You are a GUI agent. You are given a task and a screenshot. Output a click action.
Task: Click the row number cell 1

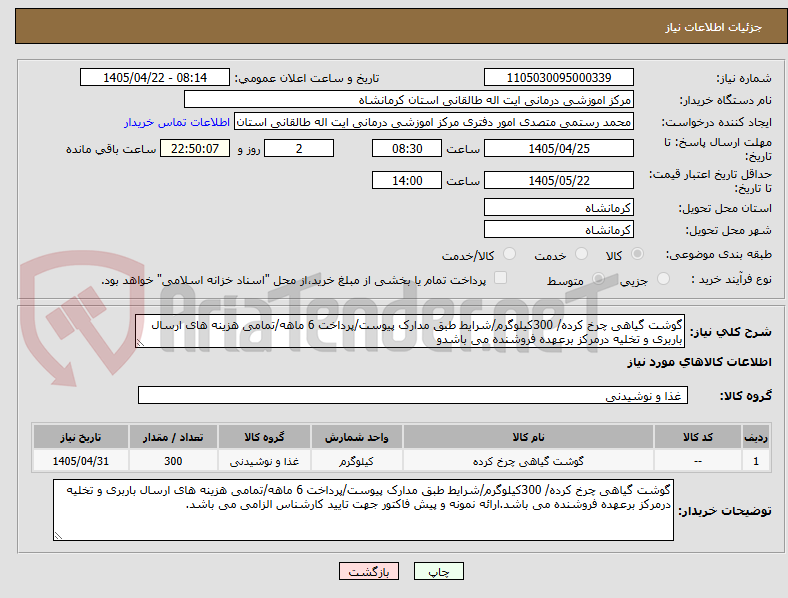(x=756, y=461)
